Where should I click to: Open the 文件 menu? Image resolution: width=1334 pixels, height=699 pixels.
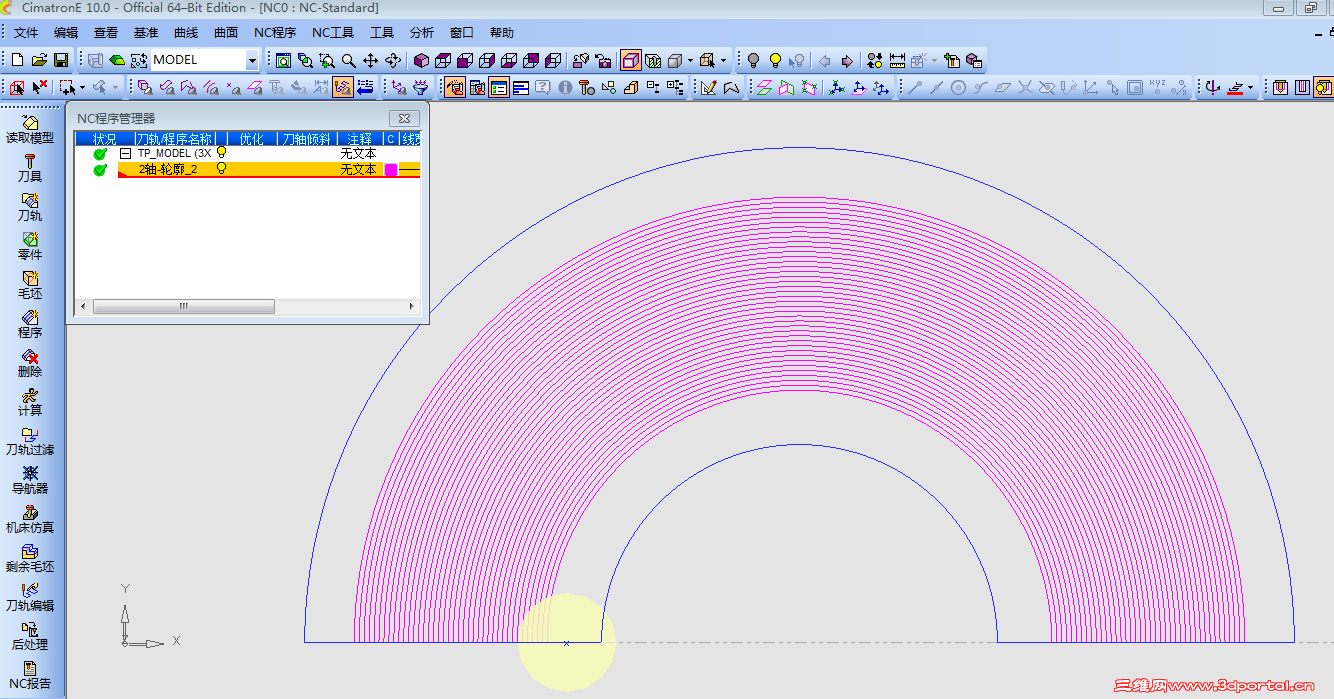tap(26, 33)
